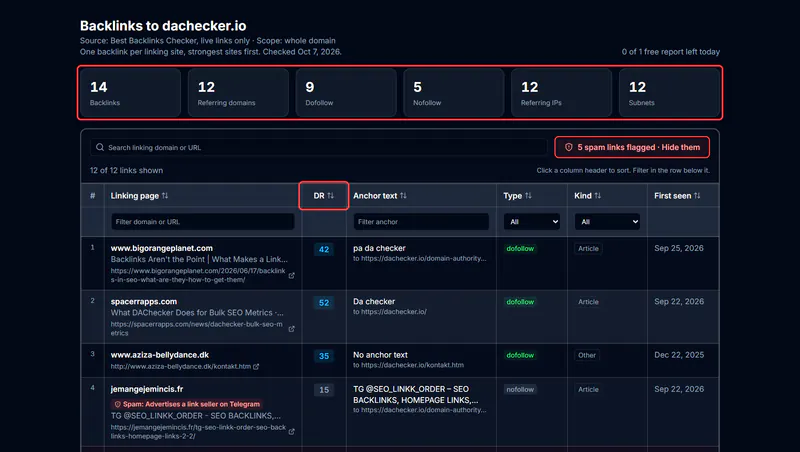Open www.aziza-bellydance.dk domain link
This screenshot has width=800, height=452.
coord(160,355)
